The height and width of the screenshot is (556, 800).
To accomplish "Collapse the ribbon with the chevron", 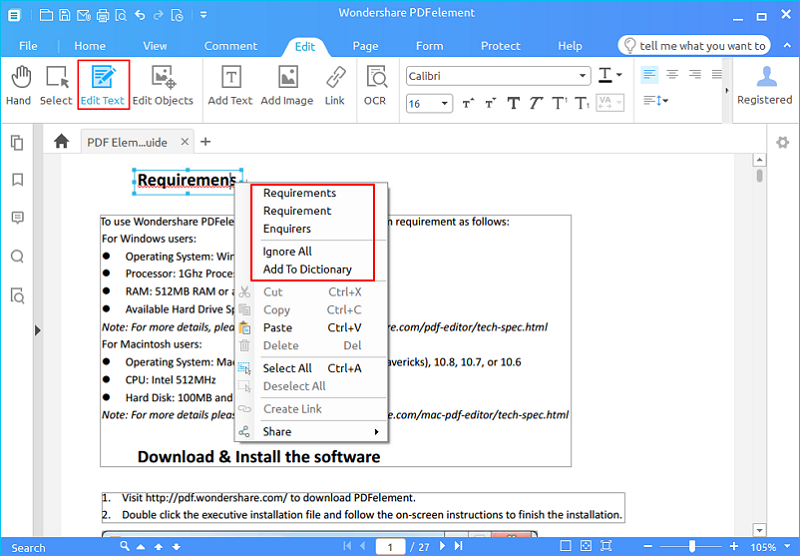I will (788, 46).
